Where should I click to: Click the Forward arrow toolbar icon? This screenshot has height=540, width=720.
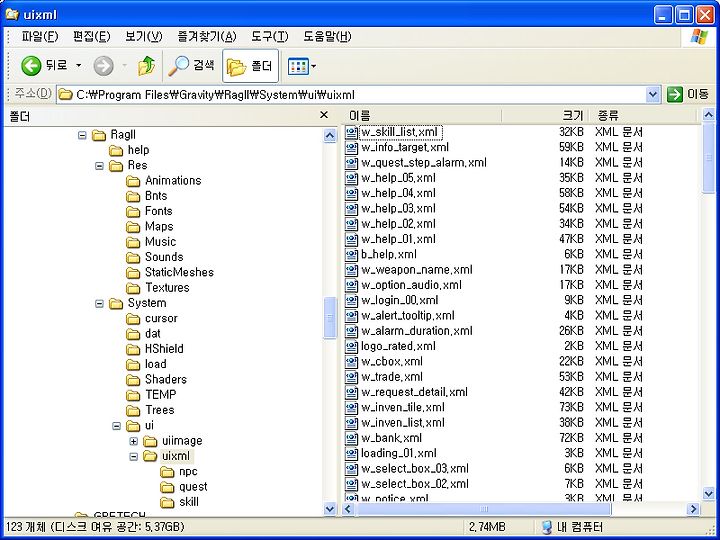tap(103, 66)
